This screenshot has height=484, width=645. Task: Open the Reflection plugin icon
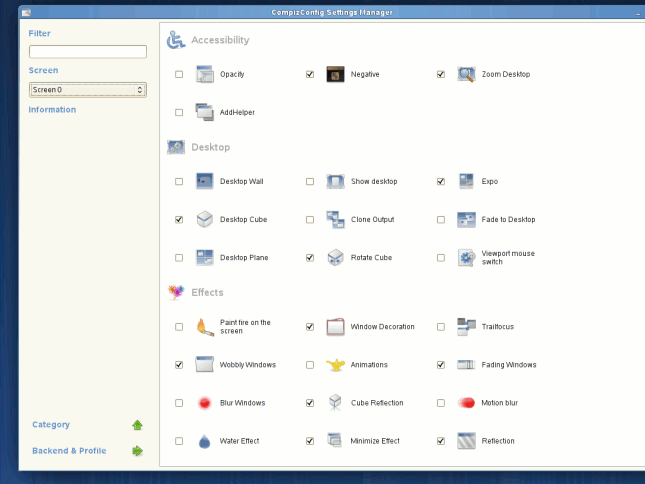tap(466, 441)
